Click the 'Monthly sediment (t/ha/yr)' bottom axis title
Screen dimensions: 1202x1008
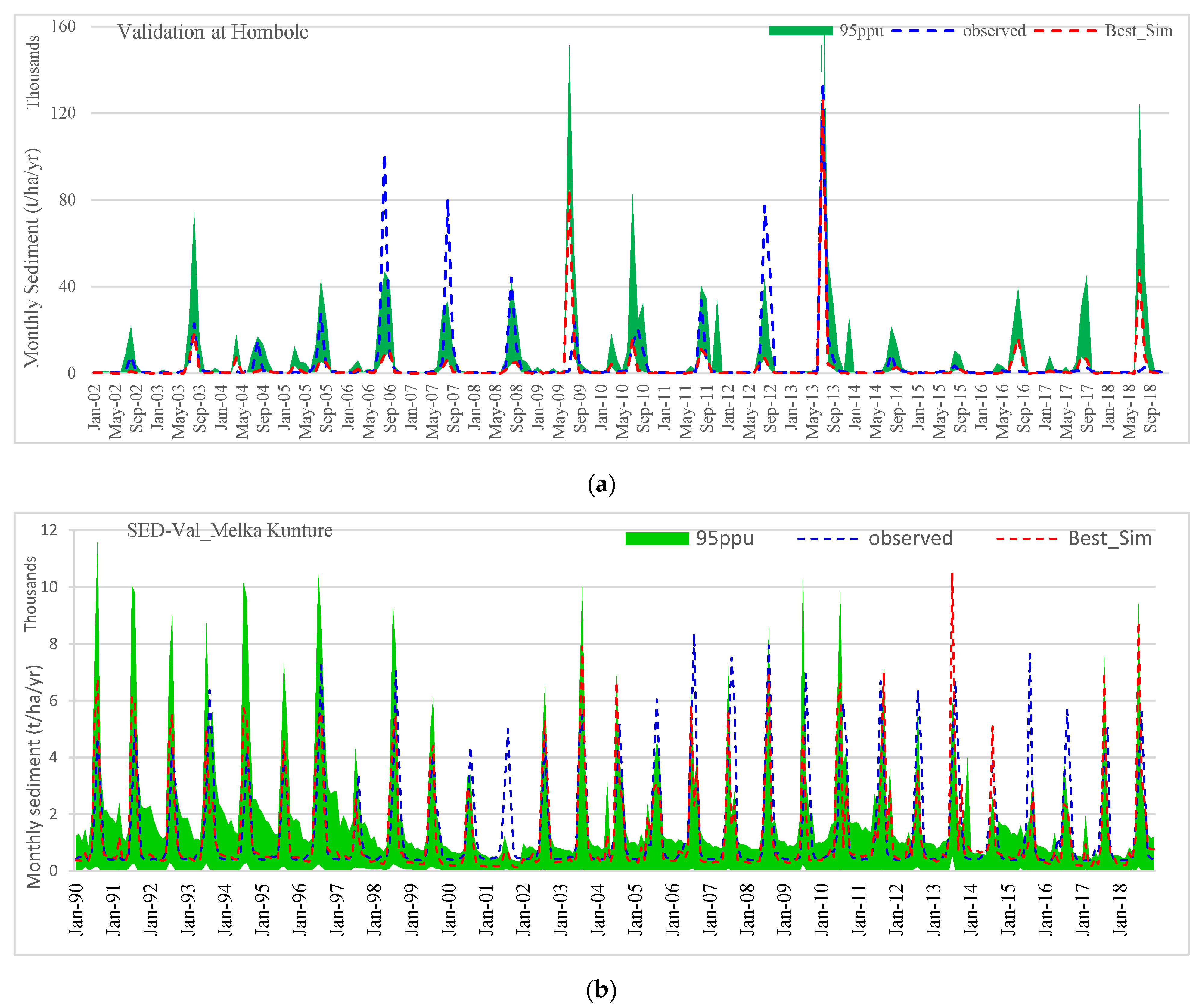[34, 776]
